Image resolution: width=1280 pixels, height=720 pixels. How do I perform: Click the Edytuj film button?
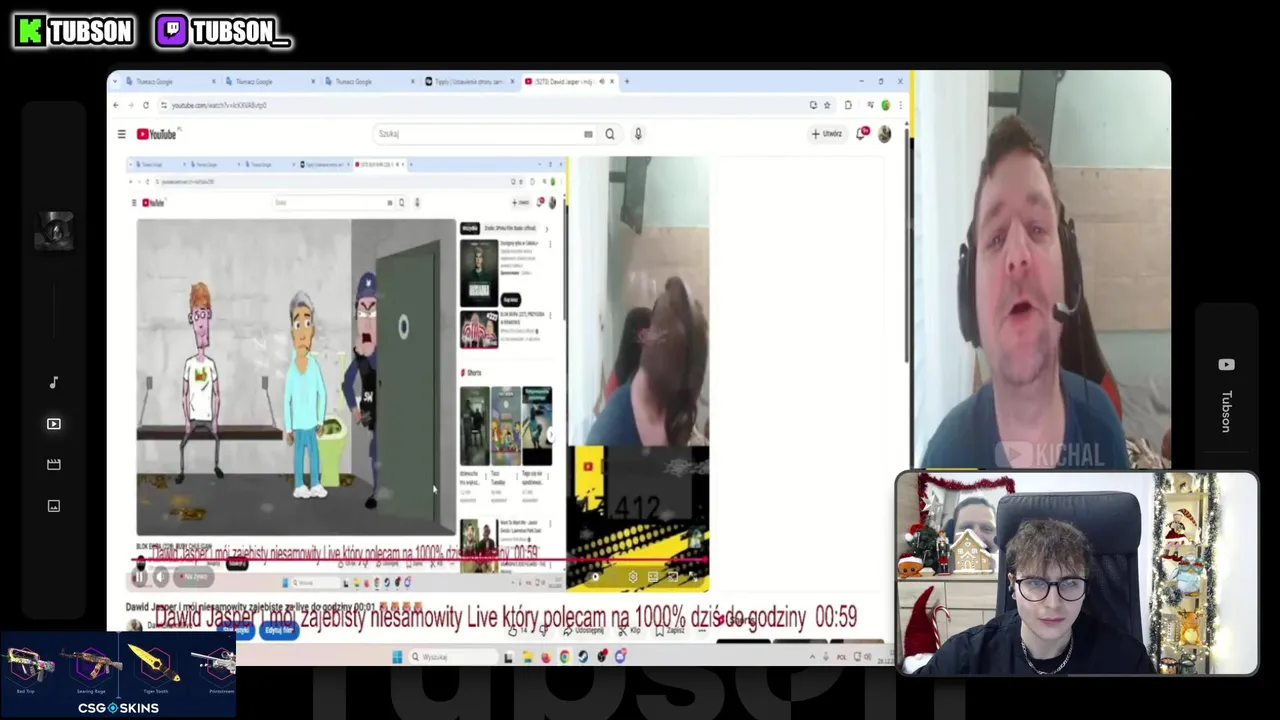tap(279, 631)
